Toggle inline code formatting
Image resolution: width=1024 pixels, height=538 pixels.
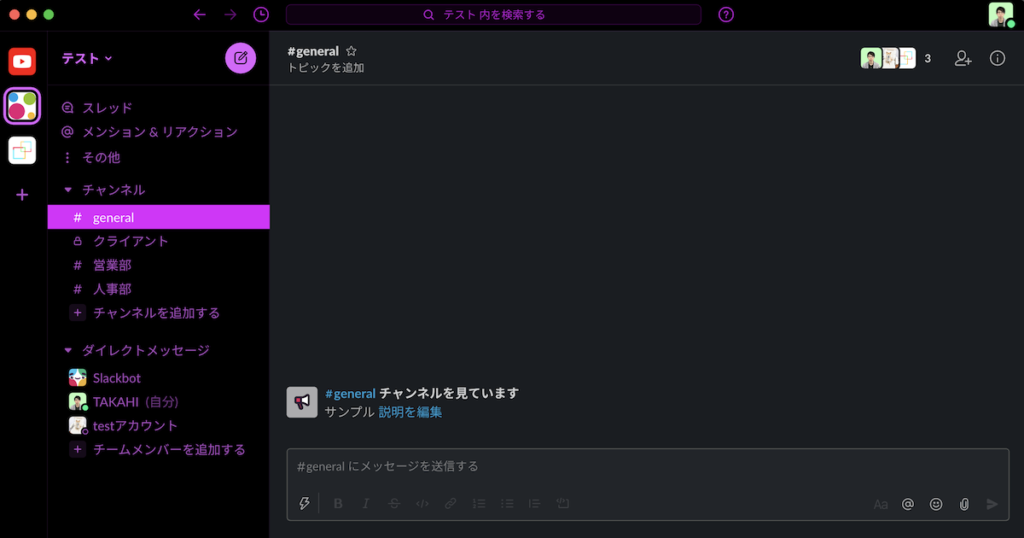point(423,503)
